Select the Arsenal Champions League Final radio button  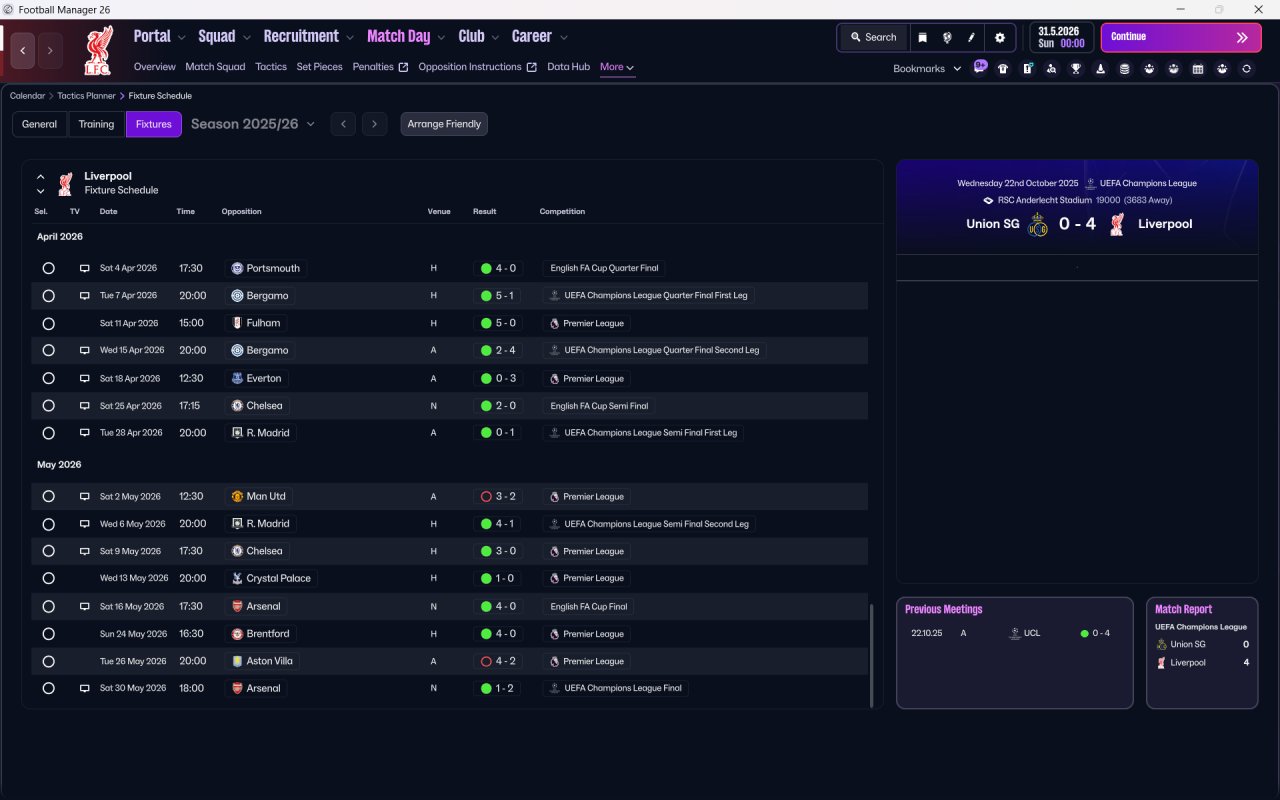tap(48, 688)
